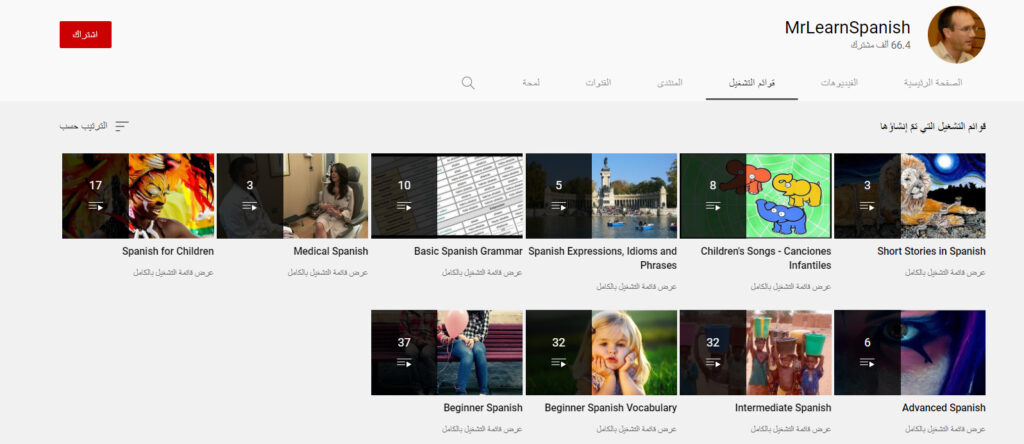The height and width of the screenshot is (444, 1024).
Task: Click the MrLearnSpanish channel avatar
Action: tap(956, 35)
